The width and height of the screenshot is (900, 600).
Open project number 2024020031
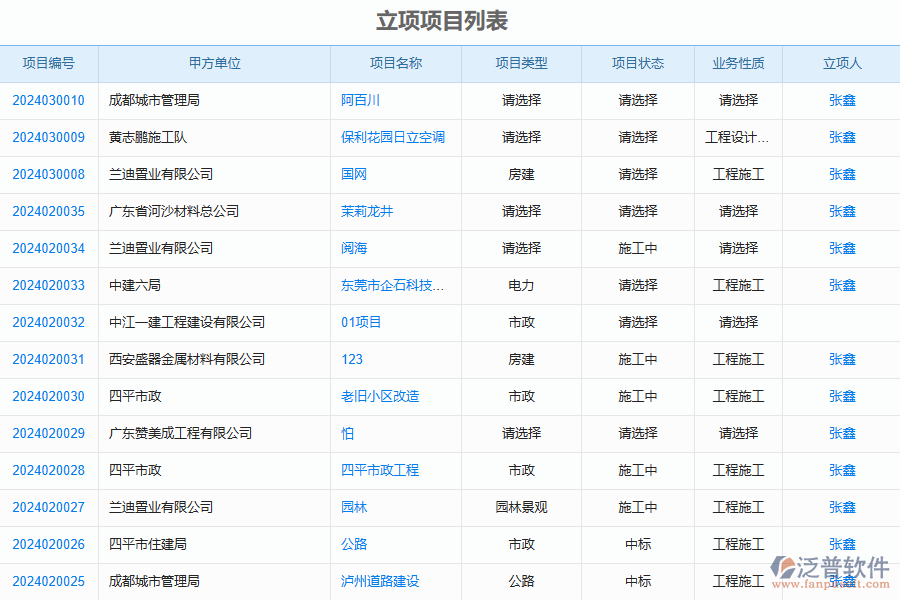point(49,360)
